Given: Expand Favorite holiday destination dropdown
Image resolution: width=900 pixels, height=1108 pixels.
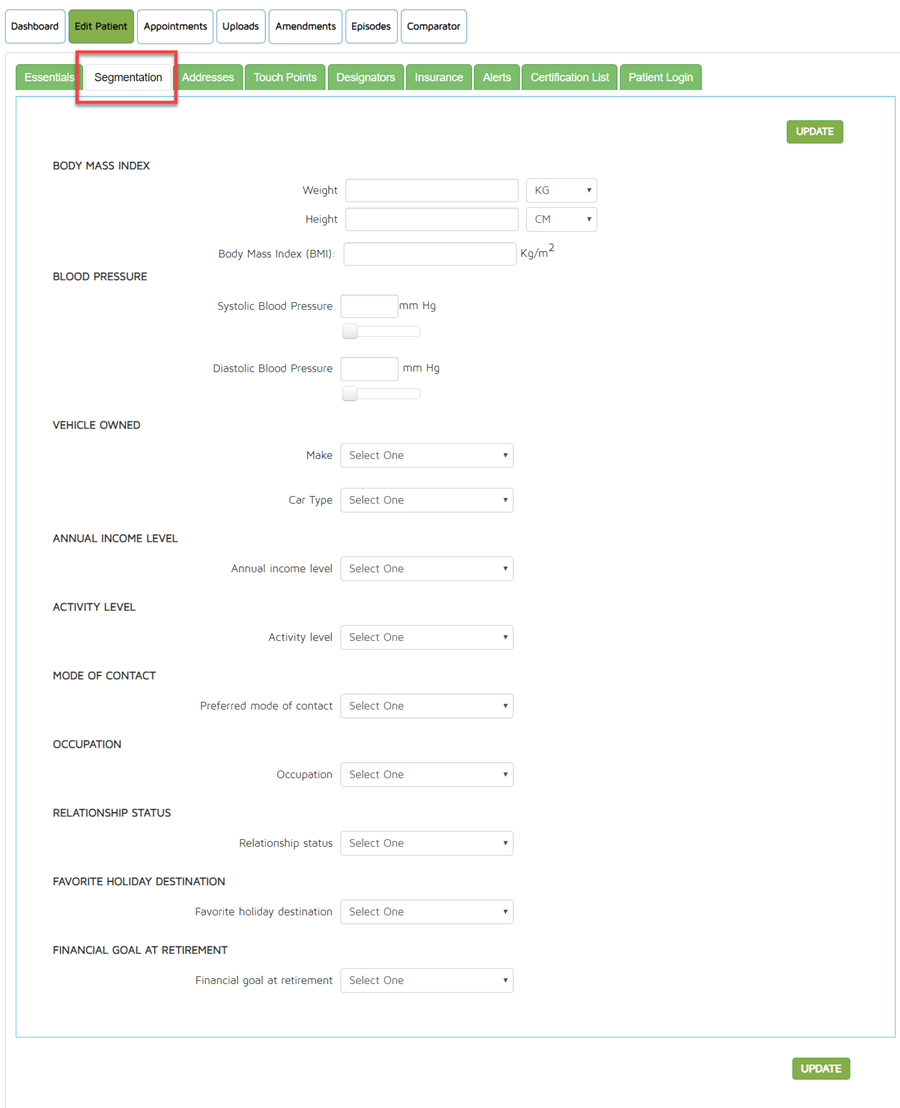Looking at the screenshot, I should click(x=426, y=912).
